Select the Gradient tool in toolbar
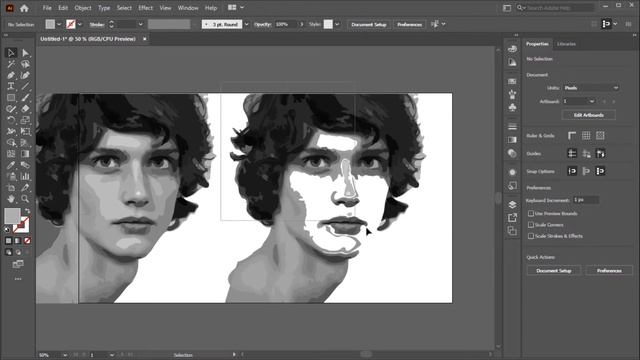This screenshot has width=640, height=360. (x=25, y=154)
